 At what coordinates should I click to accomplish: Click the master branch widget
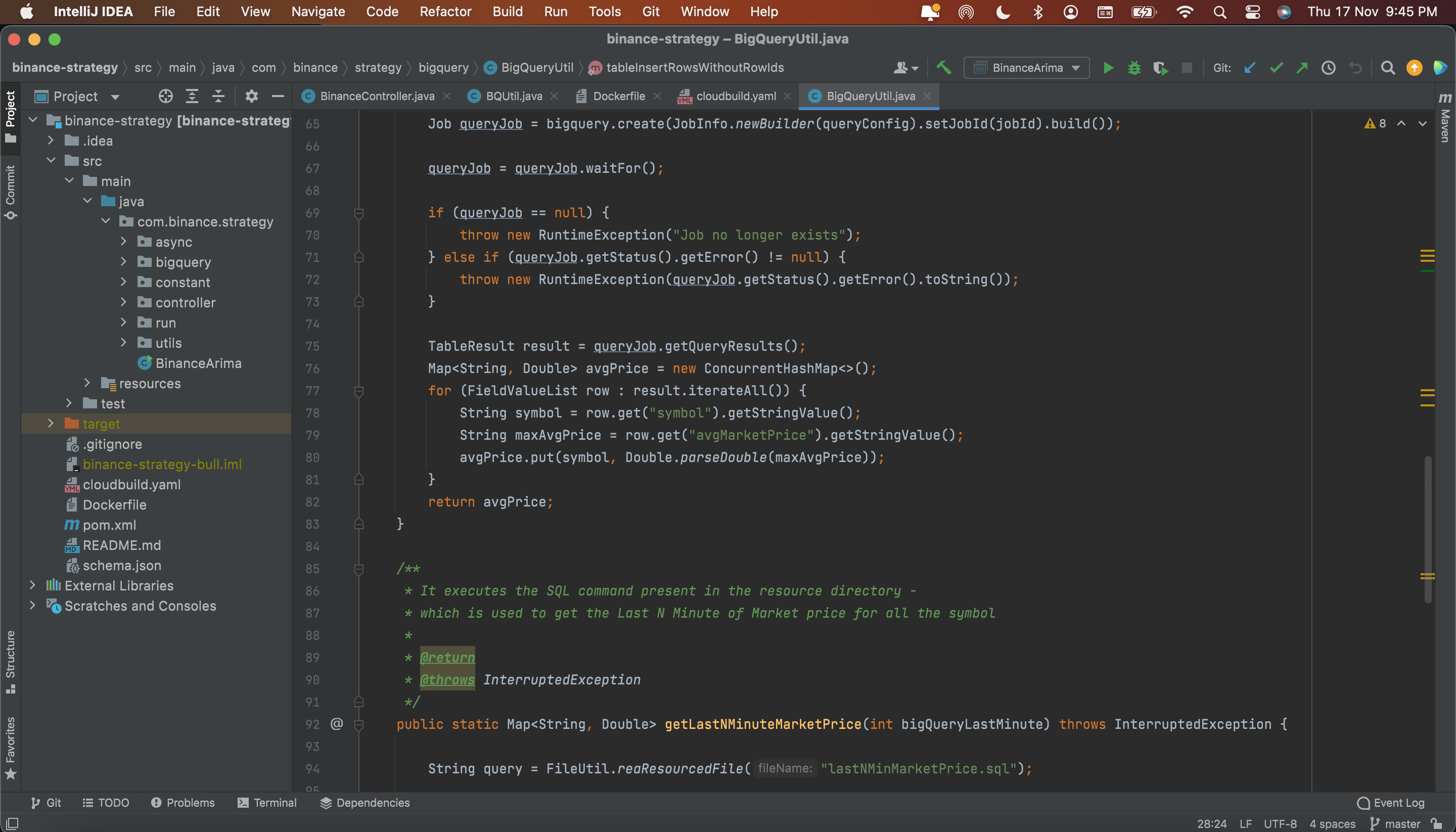[x=1395, y=823]
